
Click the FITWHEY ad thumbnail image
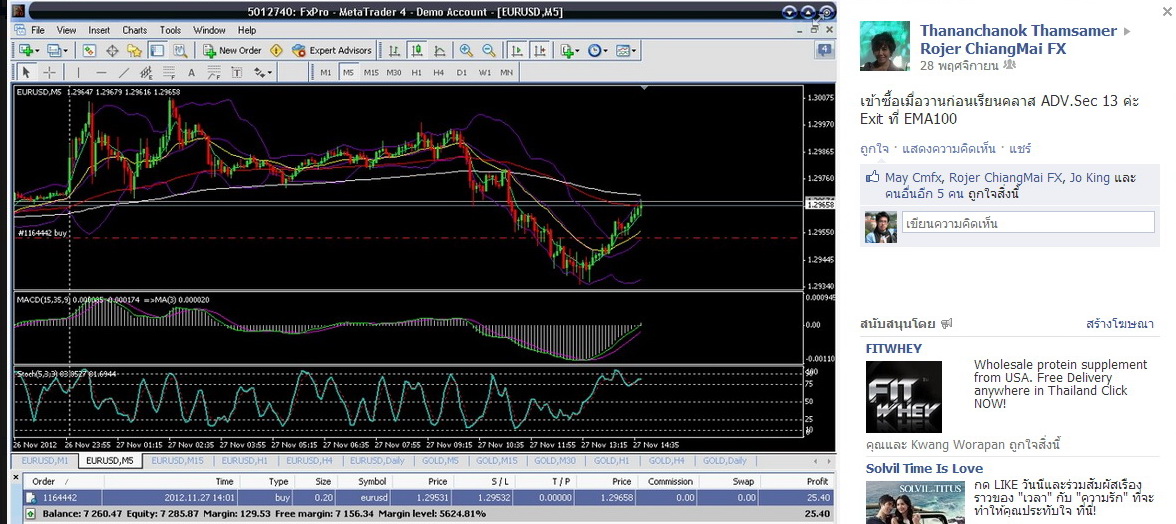click(x=904, y=397)
